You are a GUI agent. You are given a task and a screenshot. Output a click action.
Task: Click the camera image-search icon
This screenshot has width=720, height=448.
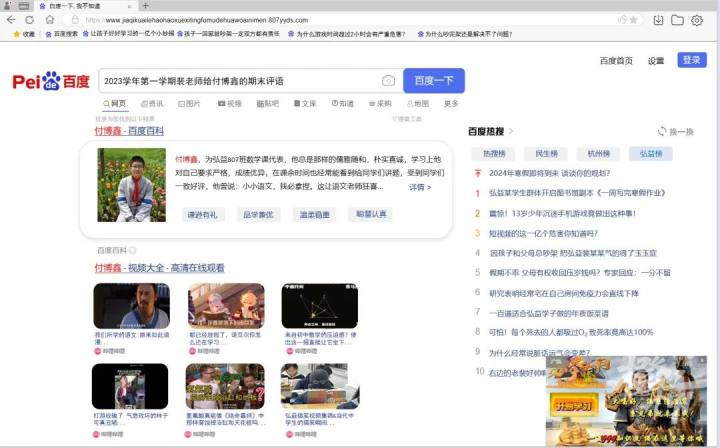(x=388, y=81)
